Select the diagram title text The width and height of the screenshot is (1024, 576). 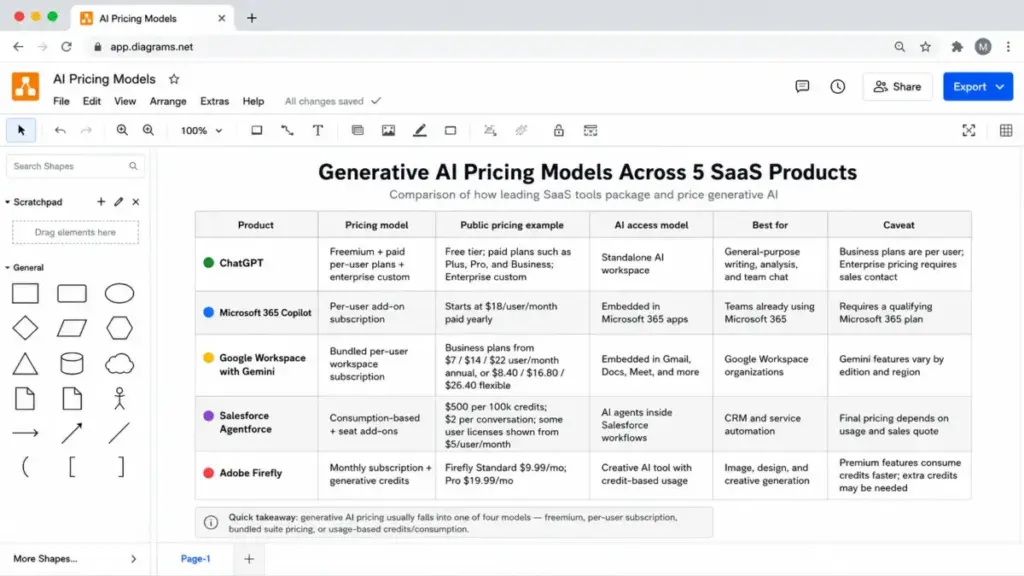pyautogui.click(x=587, y=172)
